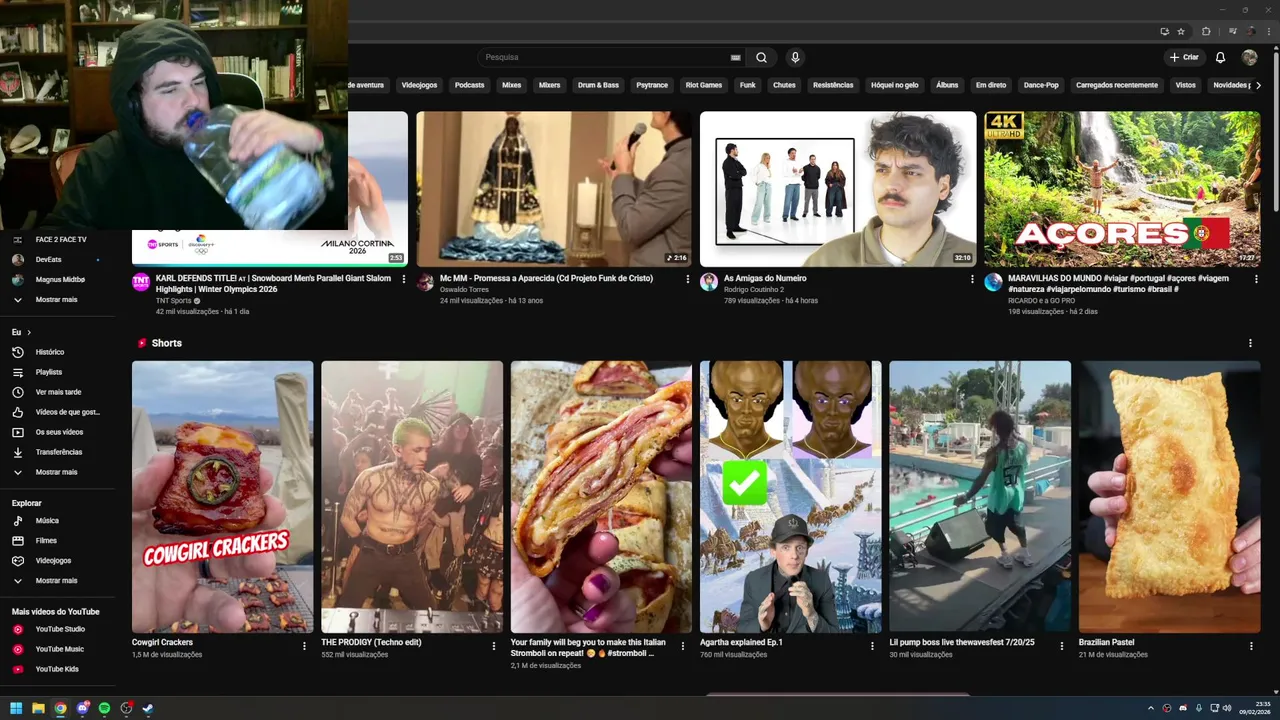The height and width of the screenshot is (720, 1280).
Task: Select the Hóquei no gelo chip
Action: click(895, 85)
